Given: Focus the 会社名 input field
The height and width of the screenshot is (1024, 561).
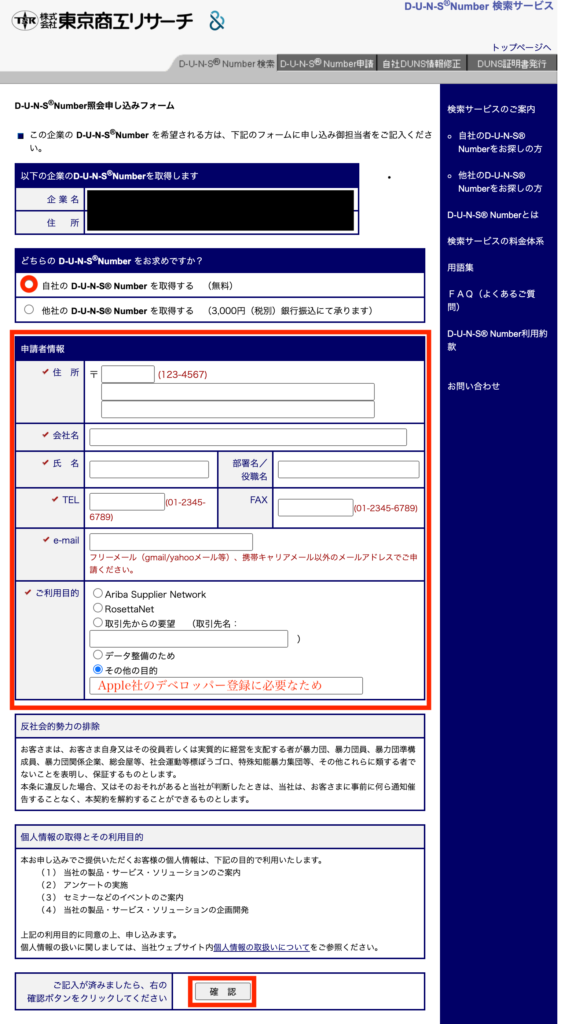Looking at the screenshot, I should tap(248, 437).
